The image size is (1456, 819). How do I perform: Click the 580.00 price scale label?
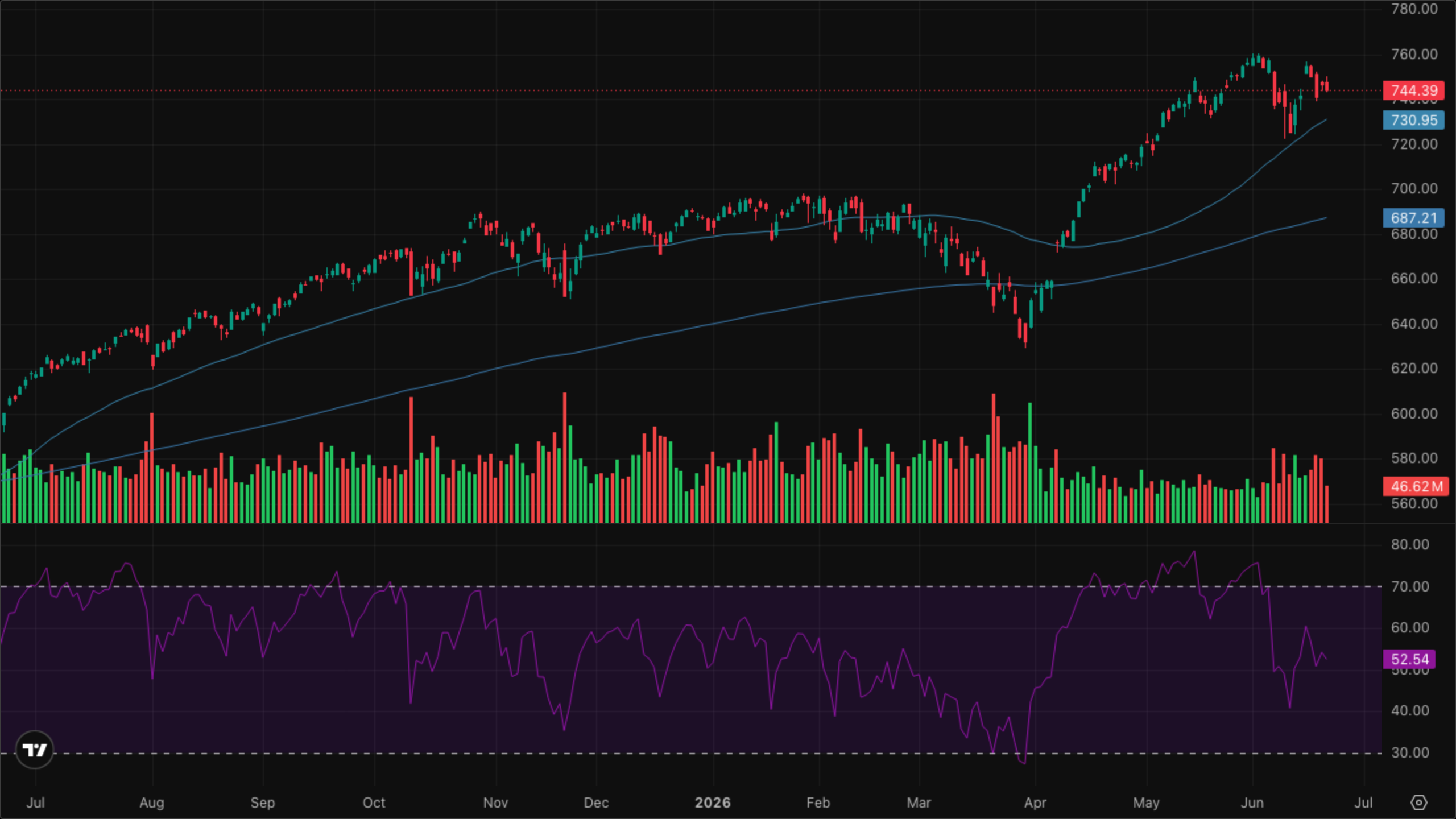[1414, 458]
